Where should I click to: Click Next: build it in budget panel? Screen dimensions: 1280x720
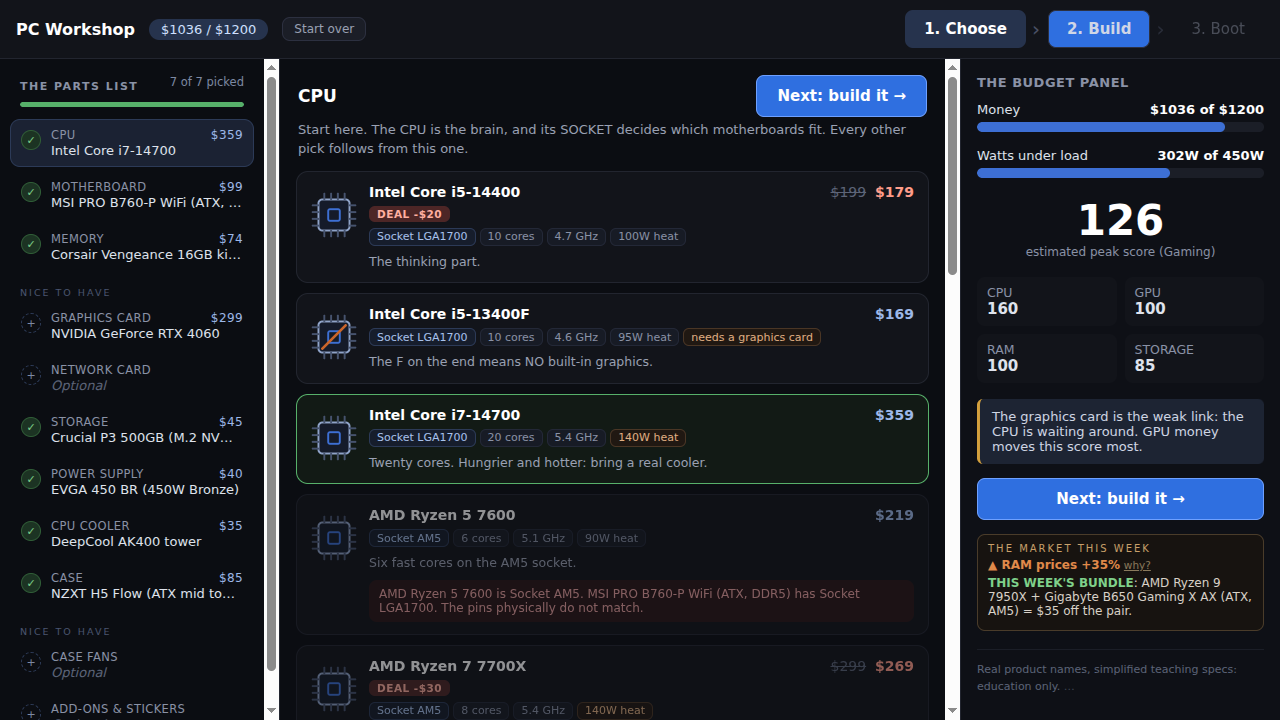pyautogui.click(x=1120, y=499)
